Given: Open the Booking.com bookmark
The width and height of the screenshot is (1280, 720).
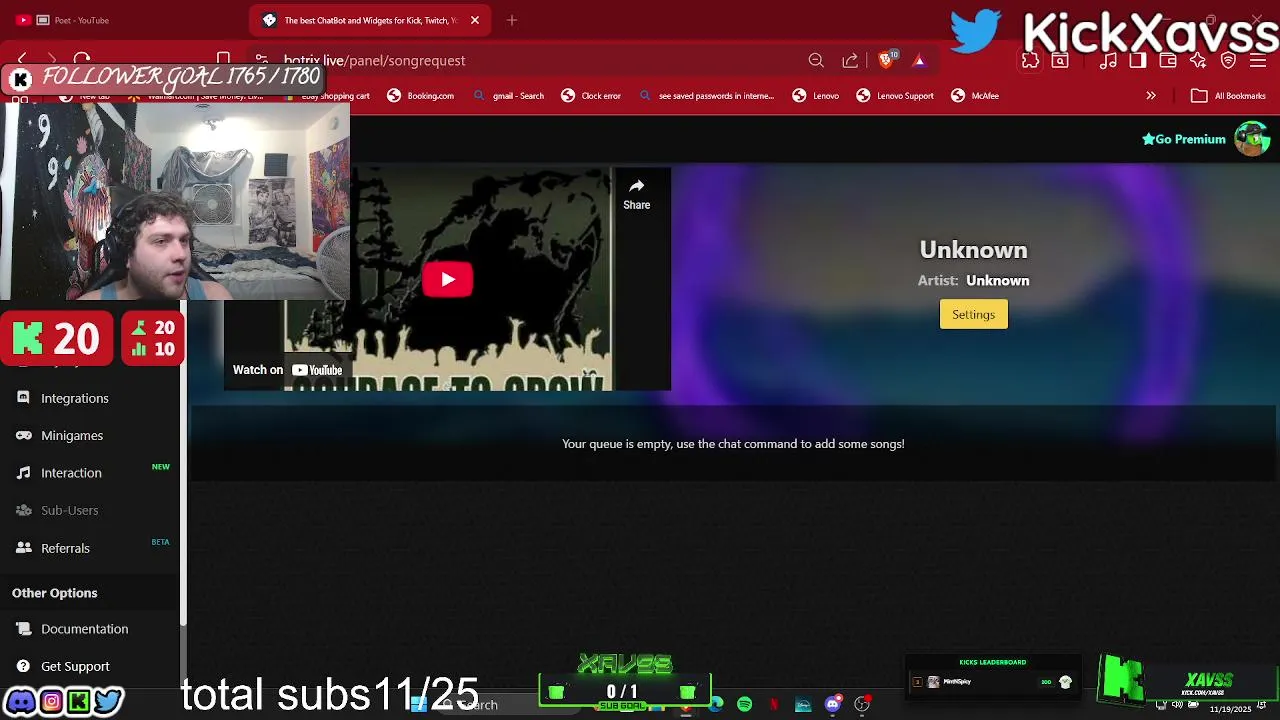Looking at the screenshot, I should coord(421,96).
